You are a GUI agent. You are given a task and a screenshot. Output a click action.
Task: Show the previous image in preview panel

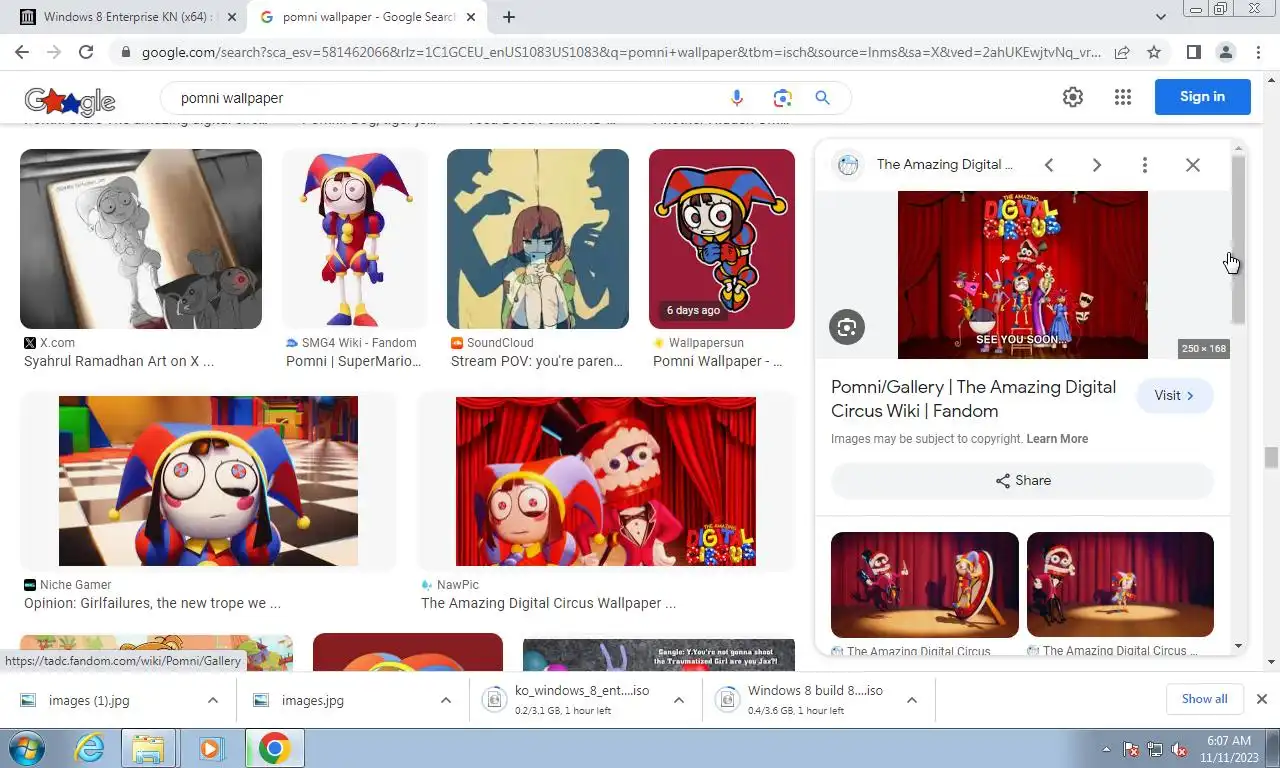tap(1049, 165)
